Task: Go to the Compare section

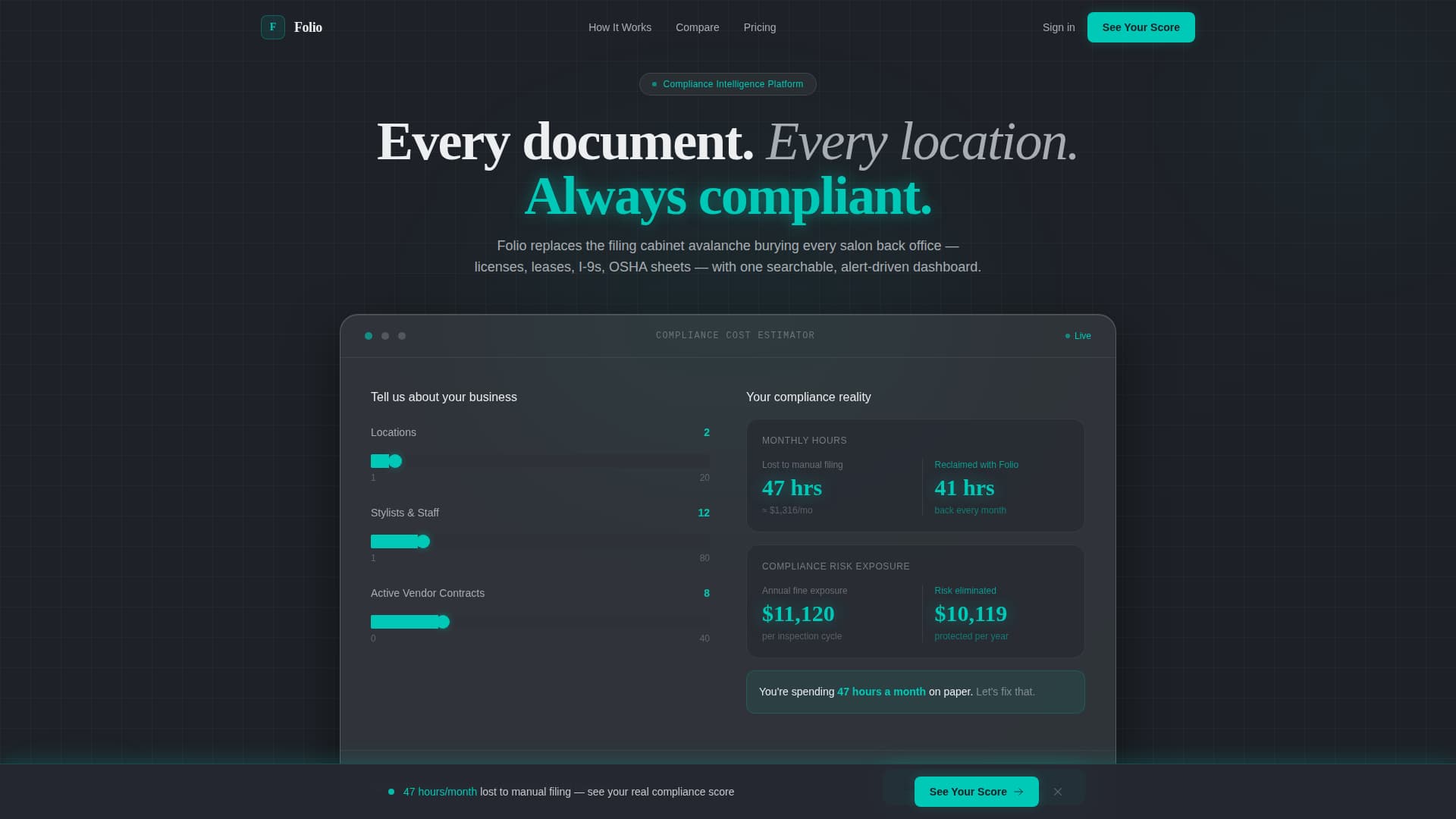Action: click(697, 27)
